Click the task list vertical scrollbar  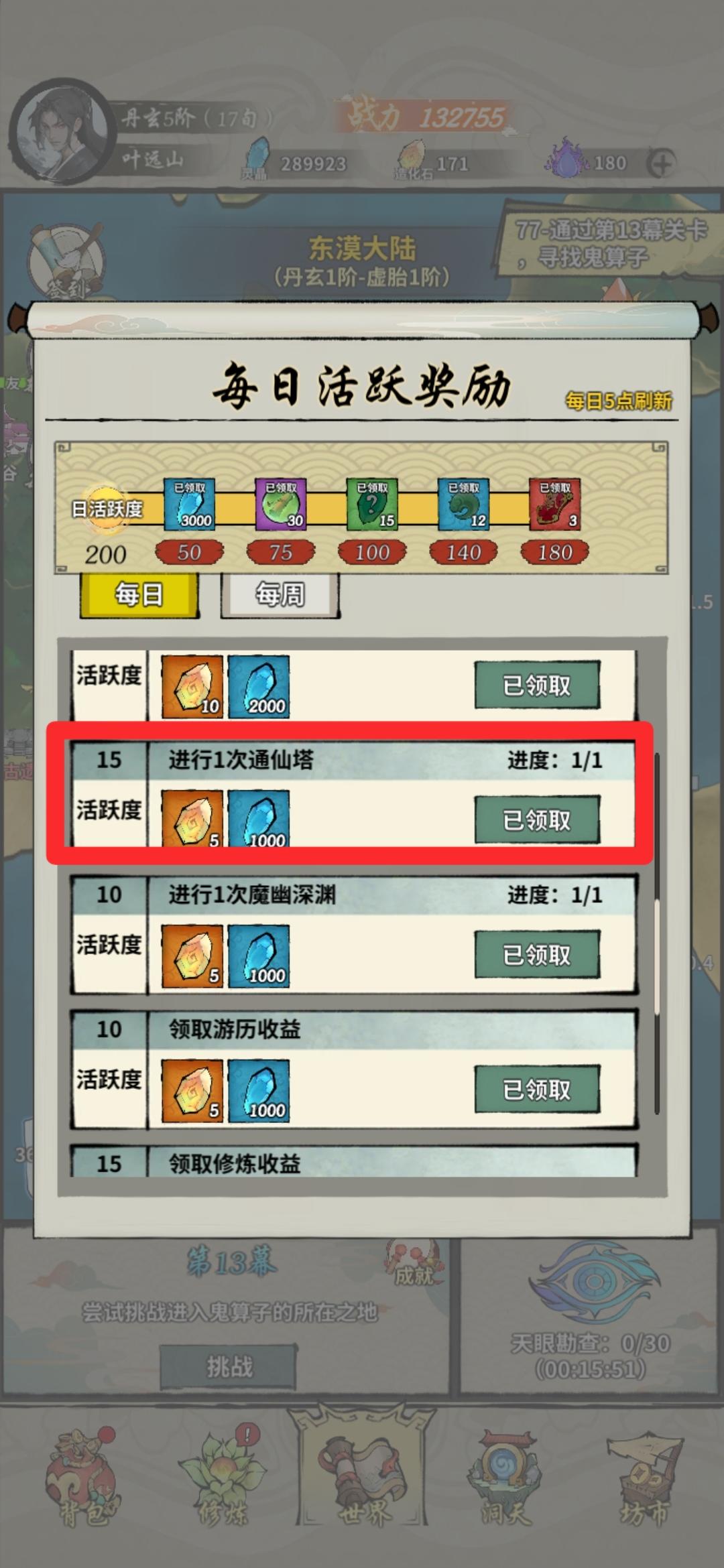tap(657, 935)
